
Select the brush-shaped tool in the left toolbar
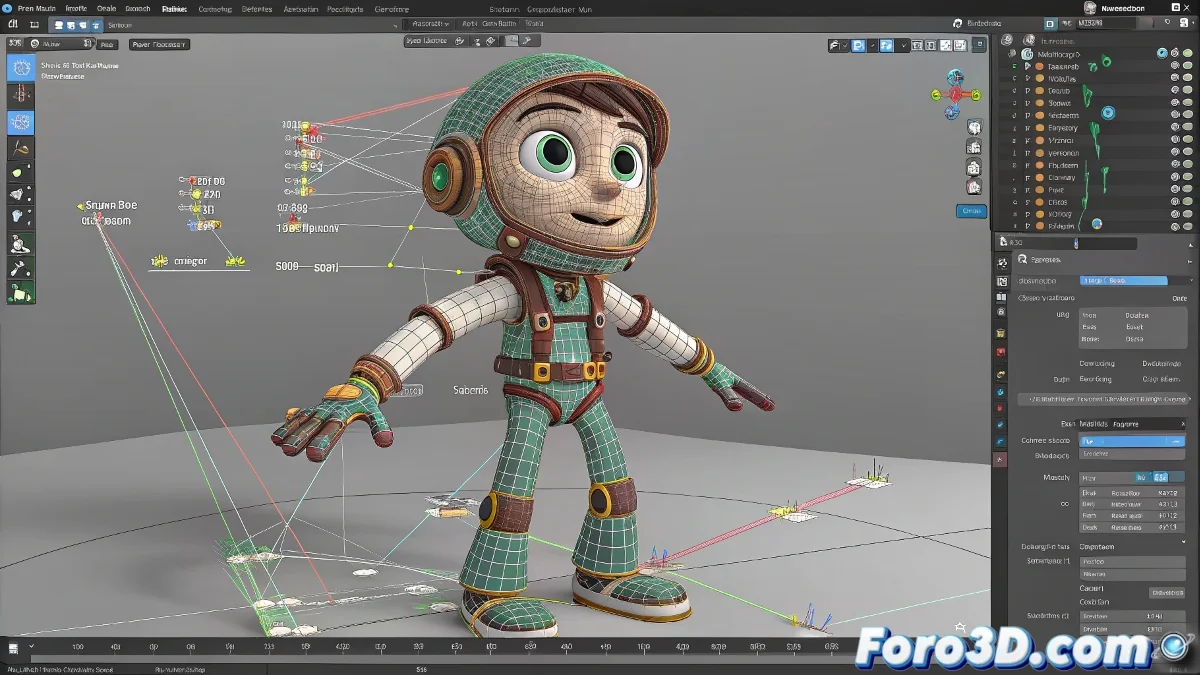(21, 148)
